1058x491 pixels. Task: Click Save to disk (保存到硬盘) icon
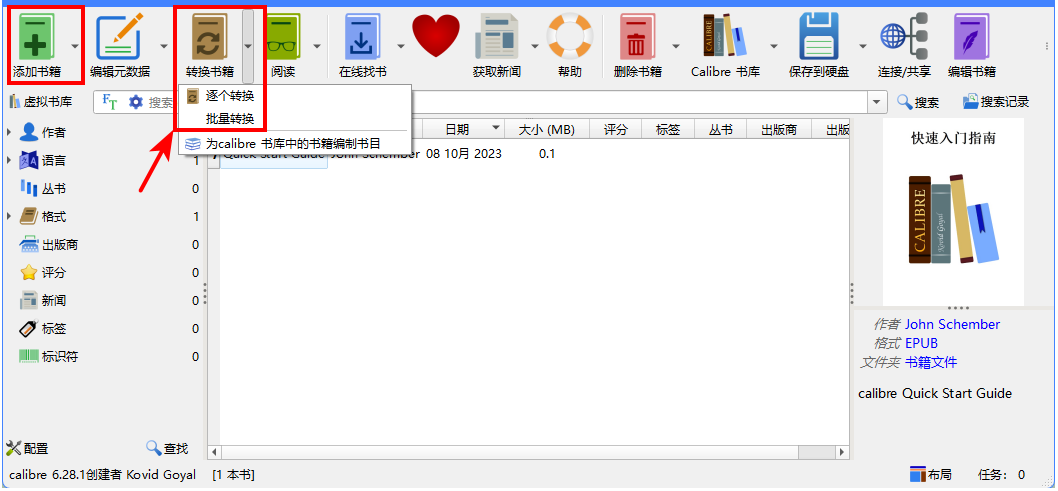pos(818,37)
